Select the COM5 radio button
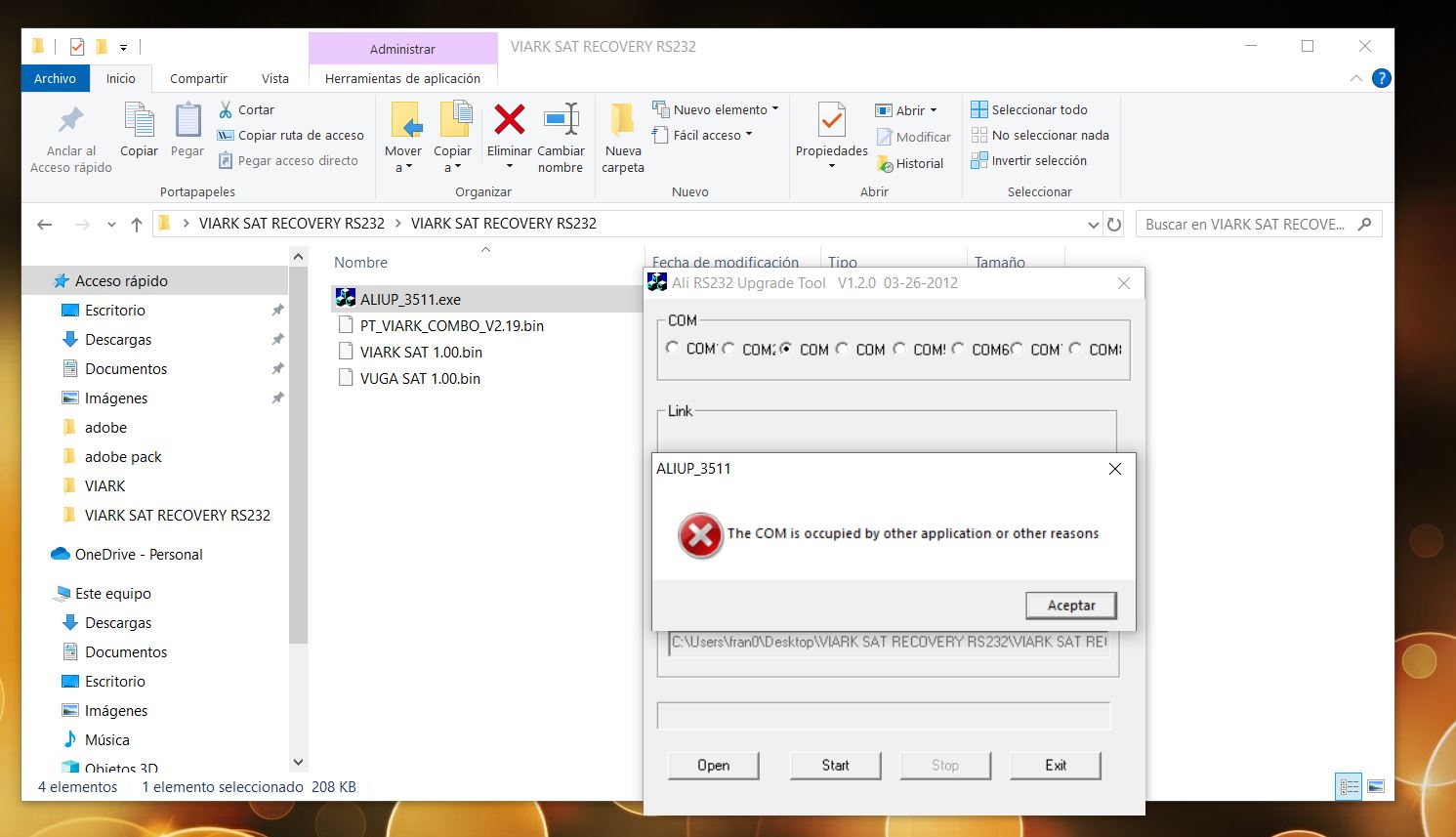1456x837 pixels. point(899,348)
